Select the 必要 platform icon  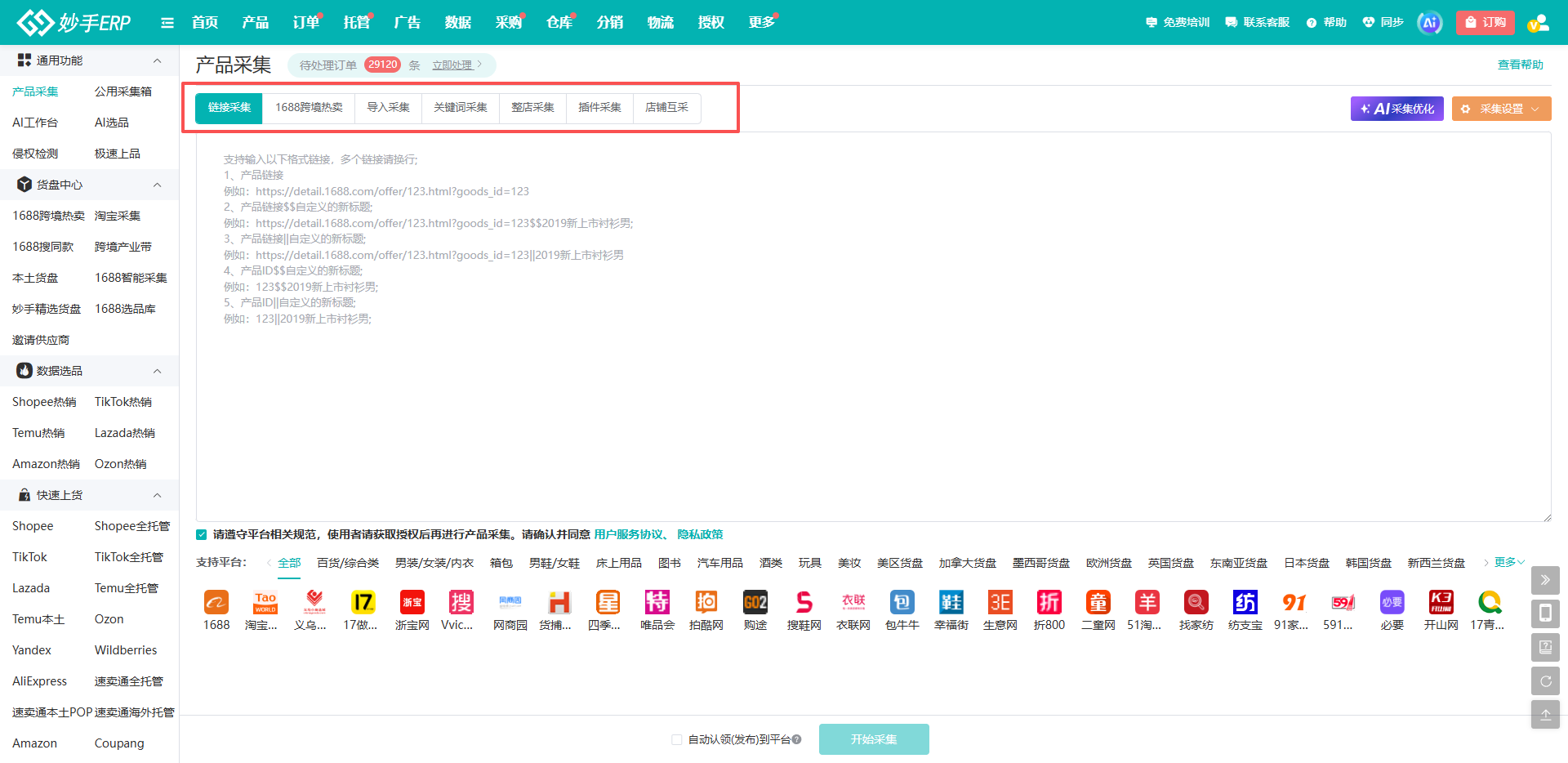click(x=1392, y=603)
